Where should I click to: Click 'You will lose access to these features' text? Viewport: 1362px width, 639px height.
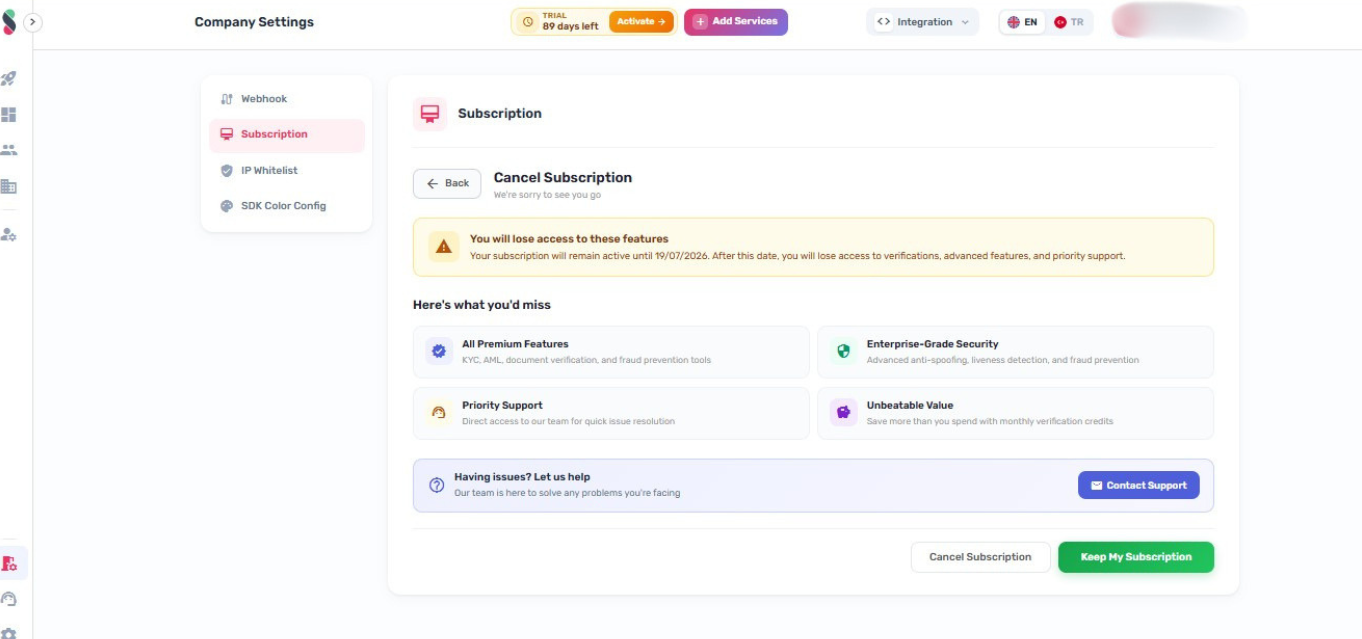pyautogui.click(x=569, y=239)
